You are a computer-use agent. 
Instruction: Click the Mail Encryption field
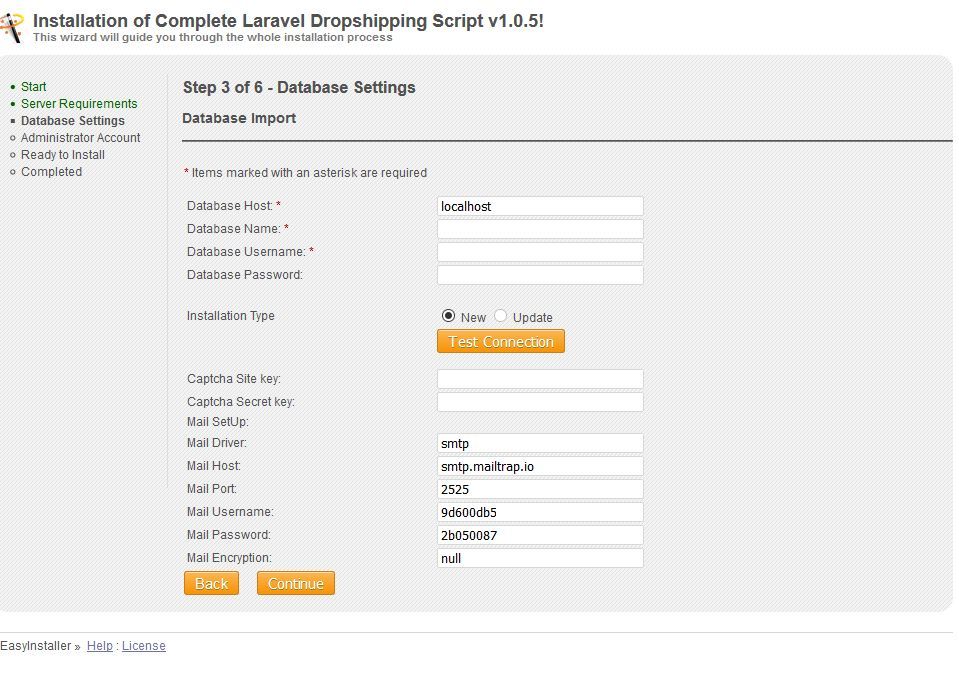(540, 558)
